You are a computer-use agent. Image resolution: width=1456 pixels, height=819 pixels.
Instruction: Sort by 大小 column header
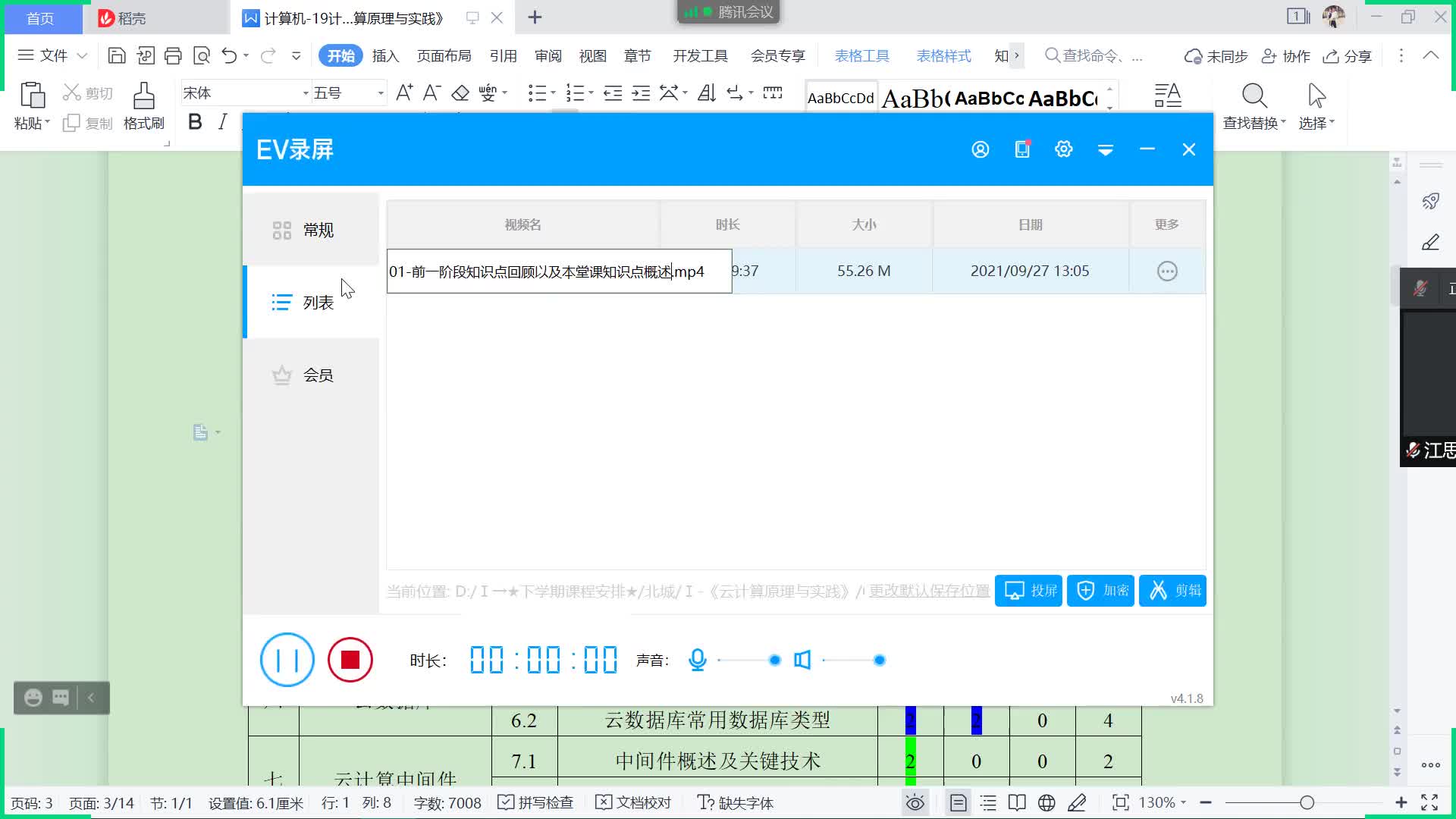[864, 224]
